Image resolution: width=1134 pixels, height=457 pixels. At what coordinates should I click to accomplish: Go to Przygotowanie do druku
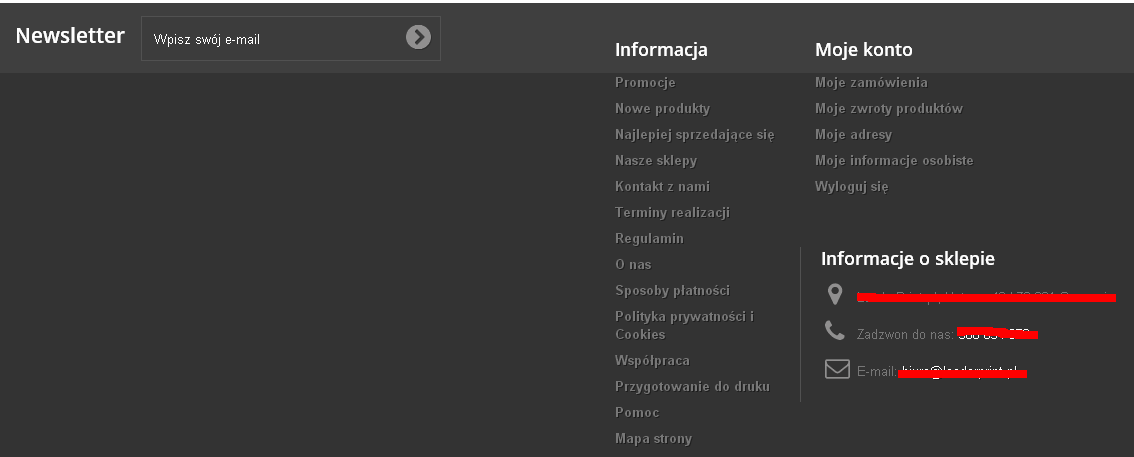[692, 387]
